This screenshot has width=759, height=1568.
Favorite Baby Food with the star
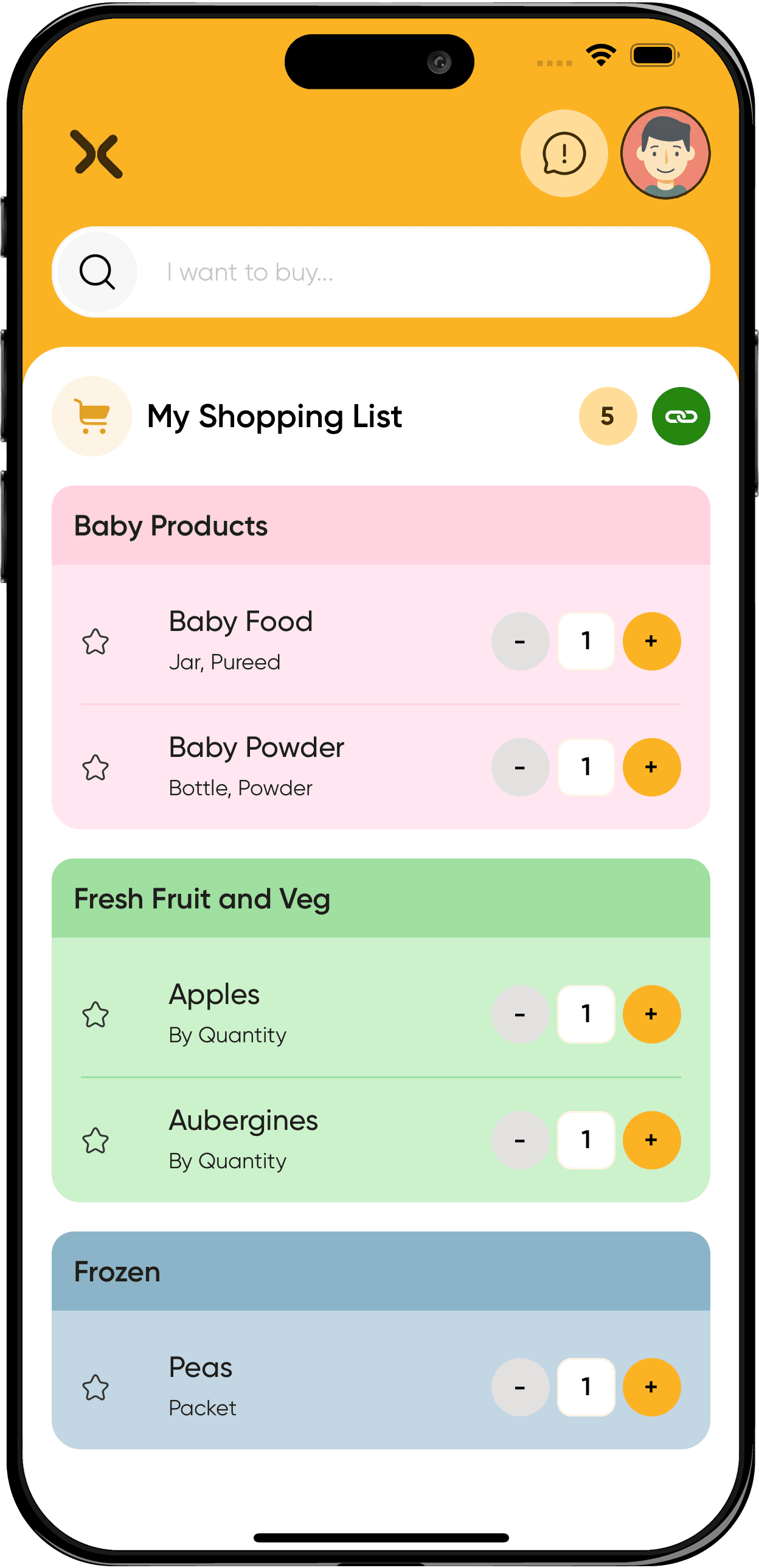(95, 641)
